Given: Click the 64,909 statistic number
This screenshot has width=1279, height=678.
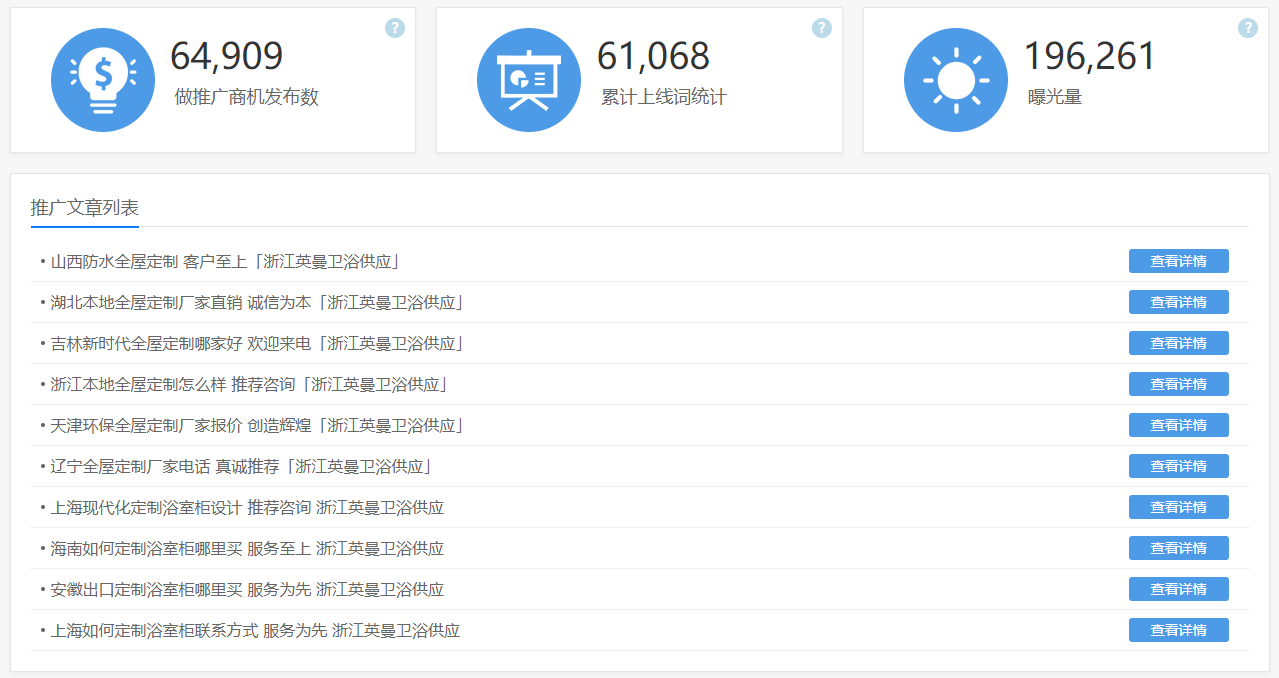Looking at the screenshot, I should [227, 57].
